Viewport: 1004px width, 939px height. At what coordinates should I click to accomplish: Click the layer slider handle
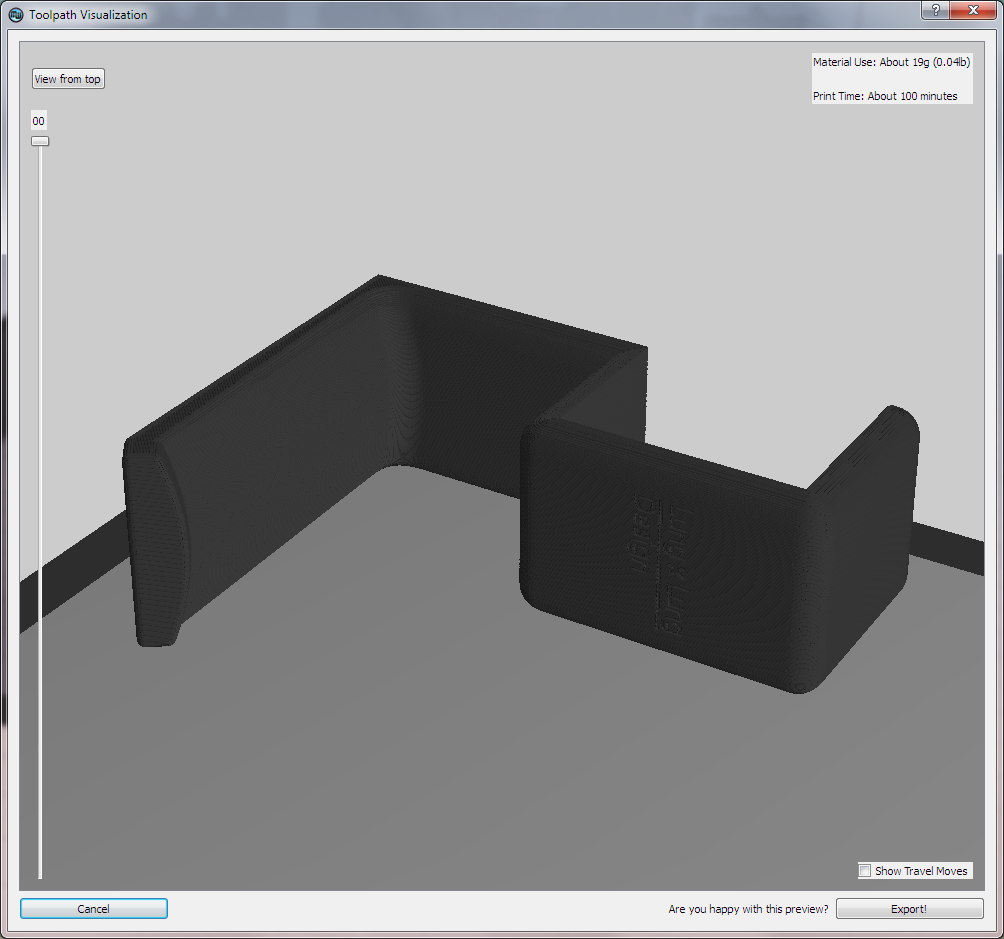click(x=40, y=141)
